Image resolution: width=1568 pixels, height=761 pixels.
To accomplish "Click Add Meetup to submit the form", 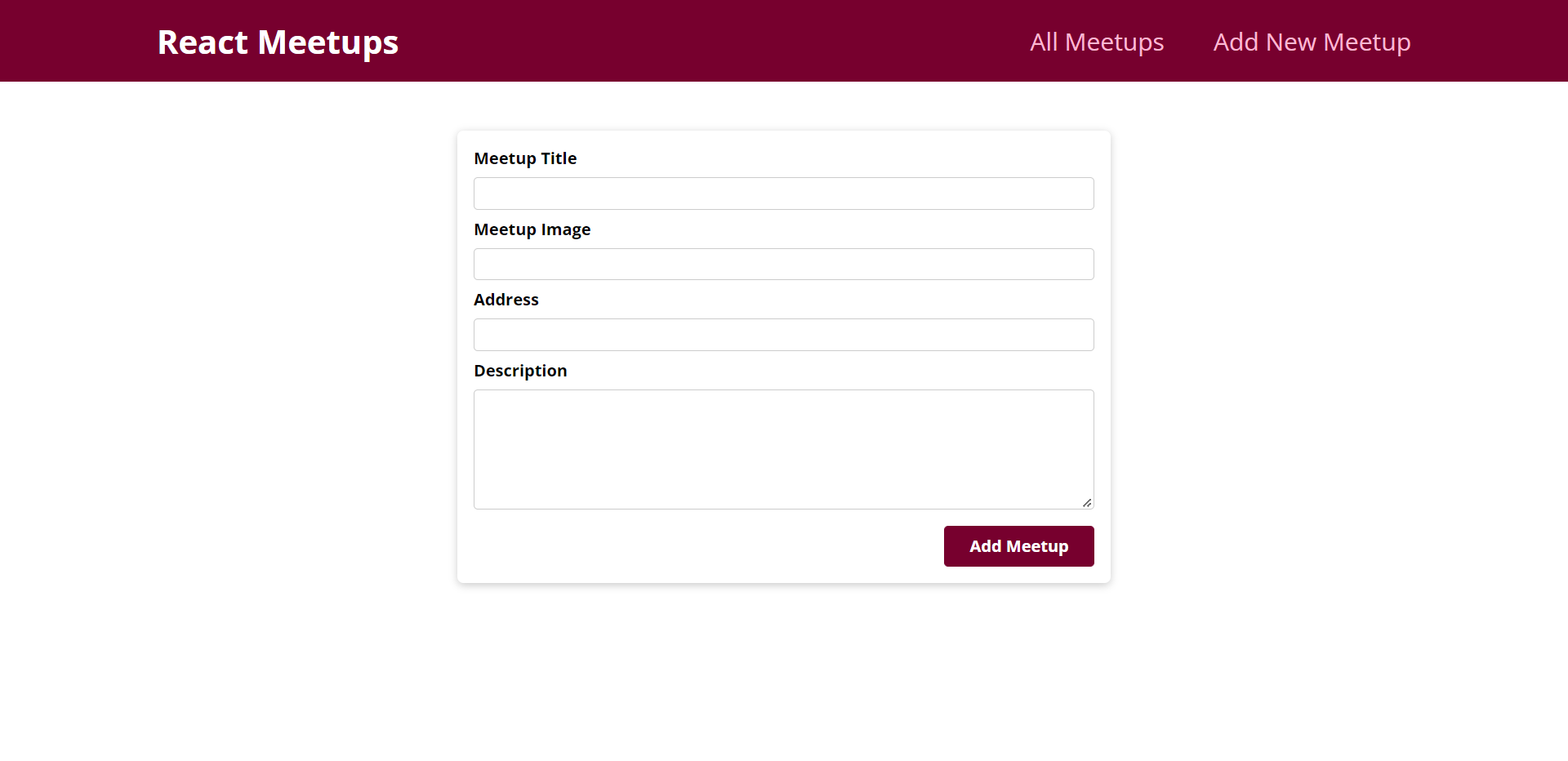I will click(x=1018, y=545).
